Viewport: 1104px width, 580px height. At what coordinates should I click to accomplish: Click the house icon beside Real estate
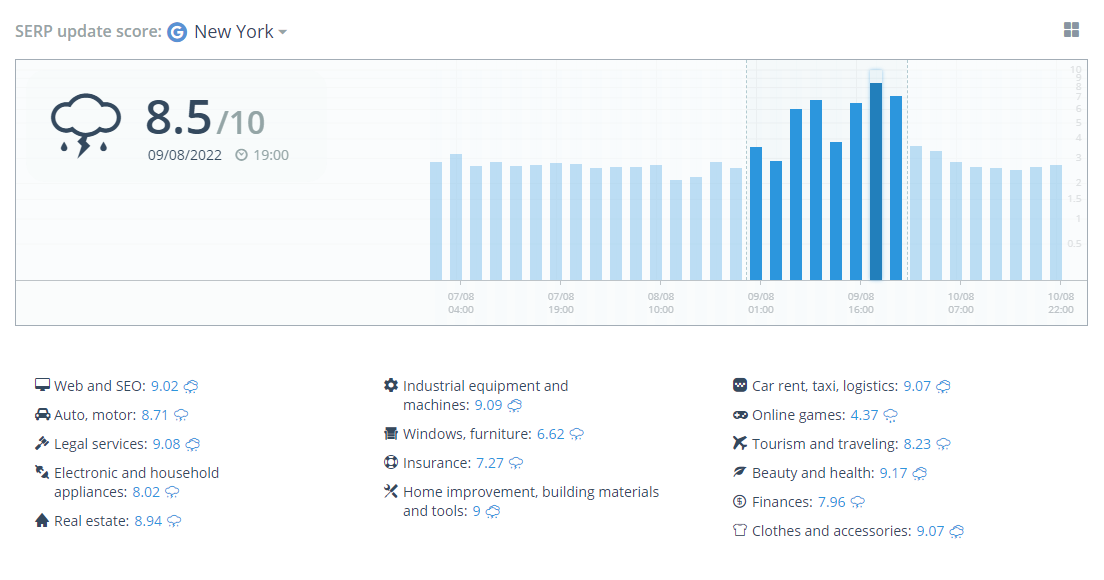pyautogui.click(x=42, y=520)
